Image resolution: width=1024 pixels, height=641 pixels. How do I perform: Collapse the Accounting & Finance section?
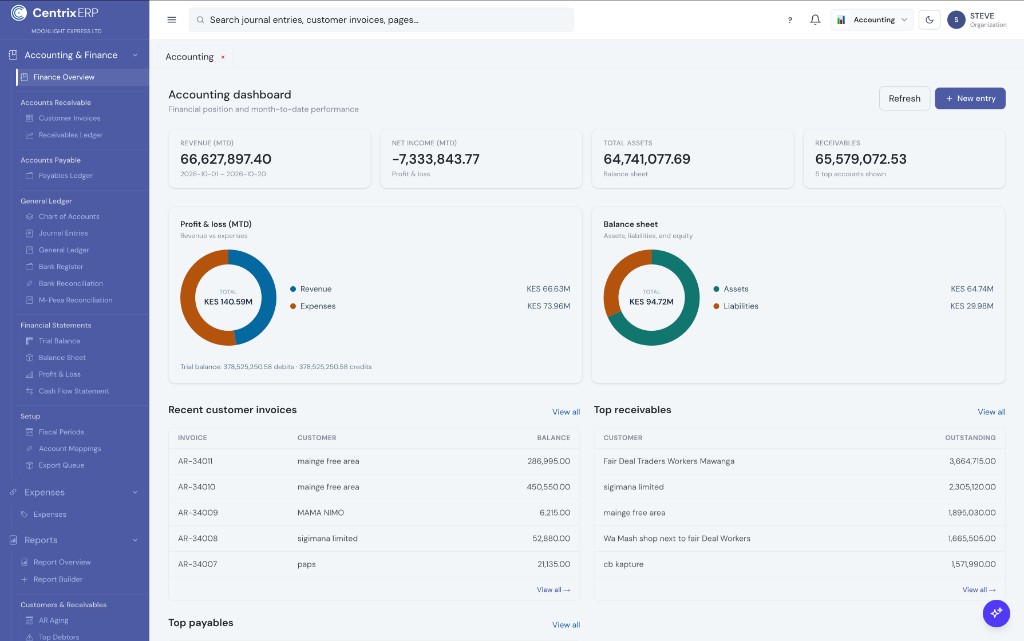[x=135, y=55]
